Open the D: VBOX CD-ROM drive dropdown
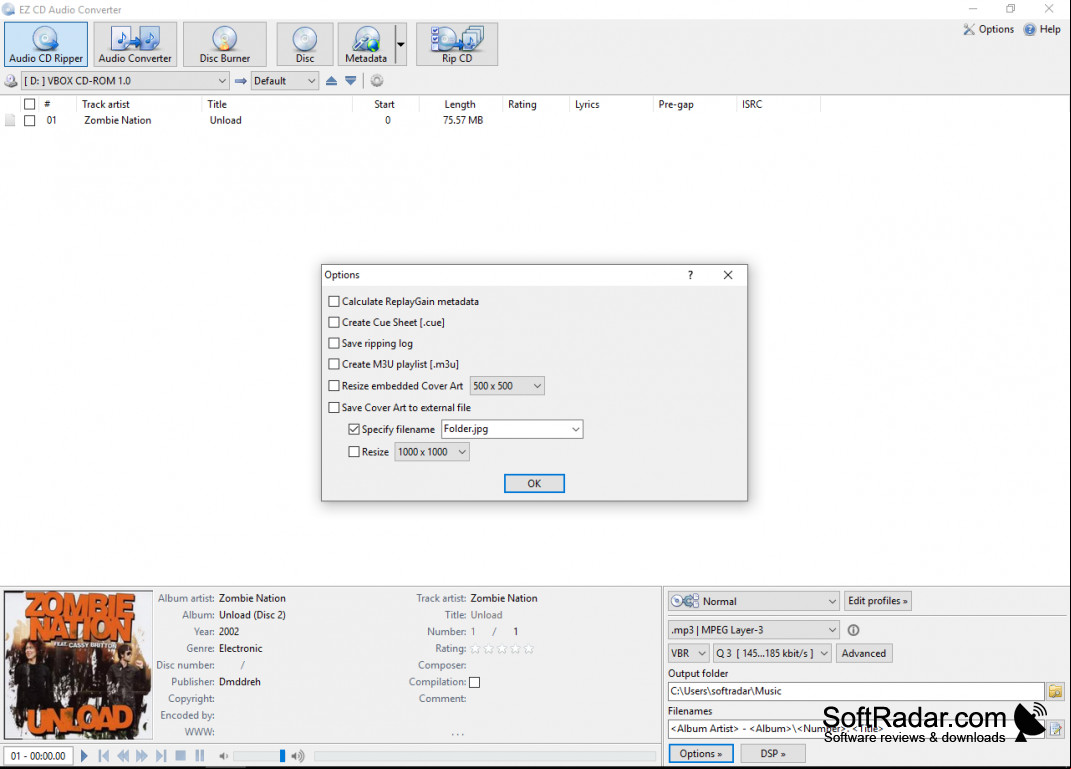The image size is (1071, 769). (x=125, y=81)
